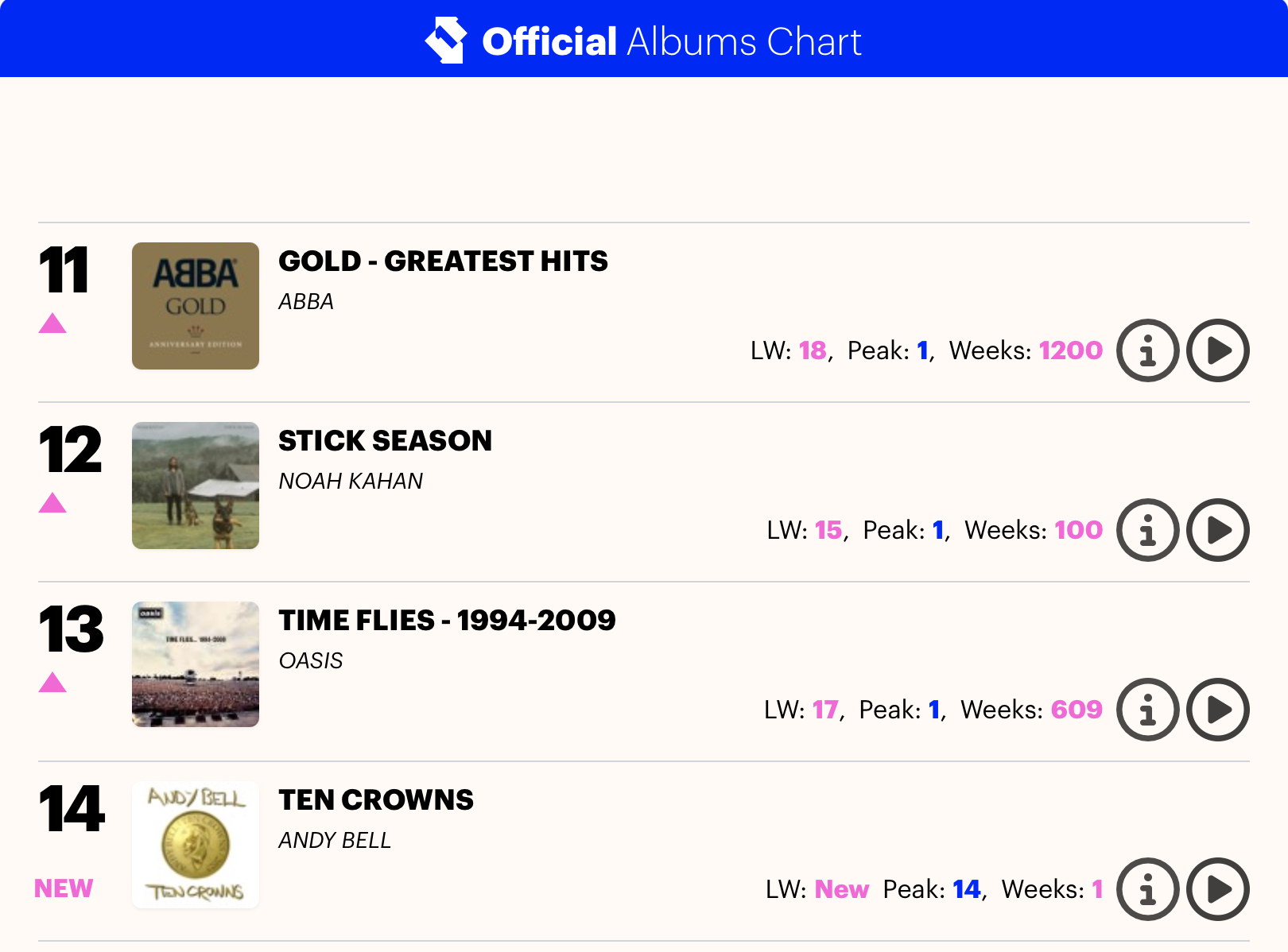Click the Andy Bell Ten Crowns cover

(196, 845)
